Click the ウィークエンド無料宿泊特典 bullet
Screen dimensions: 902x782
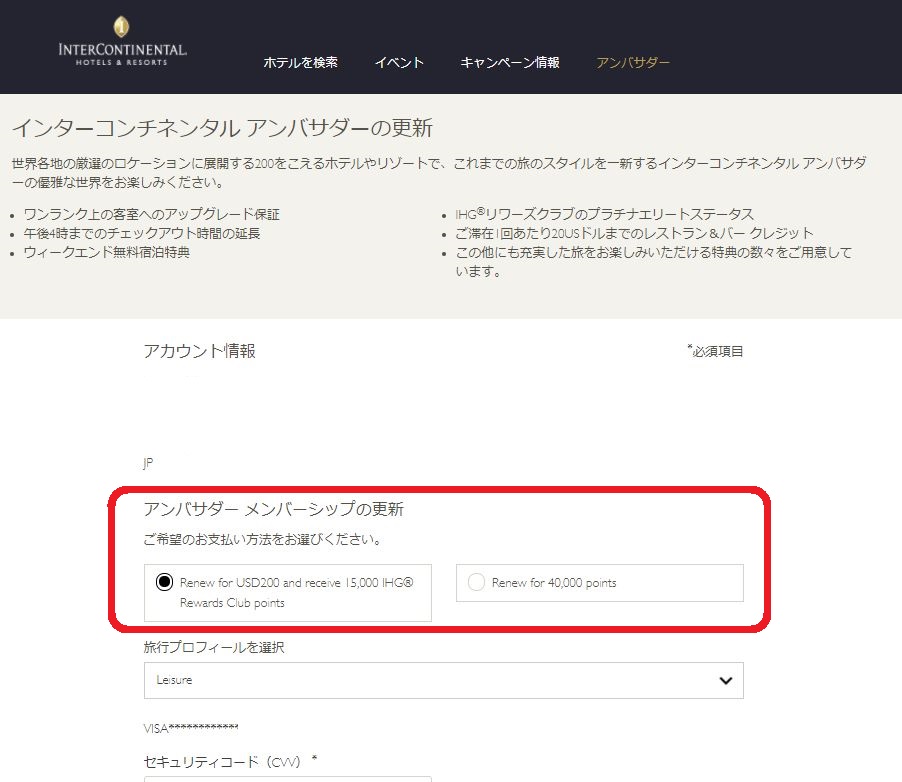pos(106,252)
